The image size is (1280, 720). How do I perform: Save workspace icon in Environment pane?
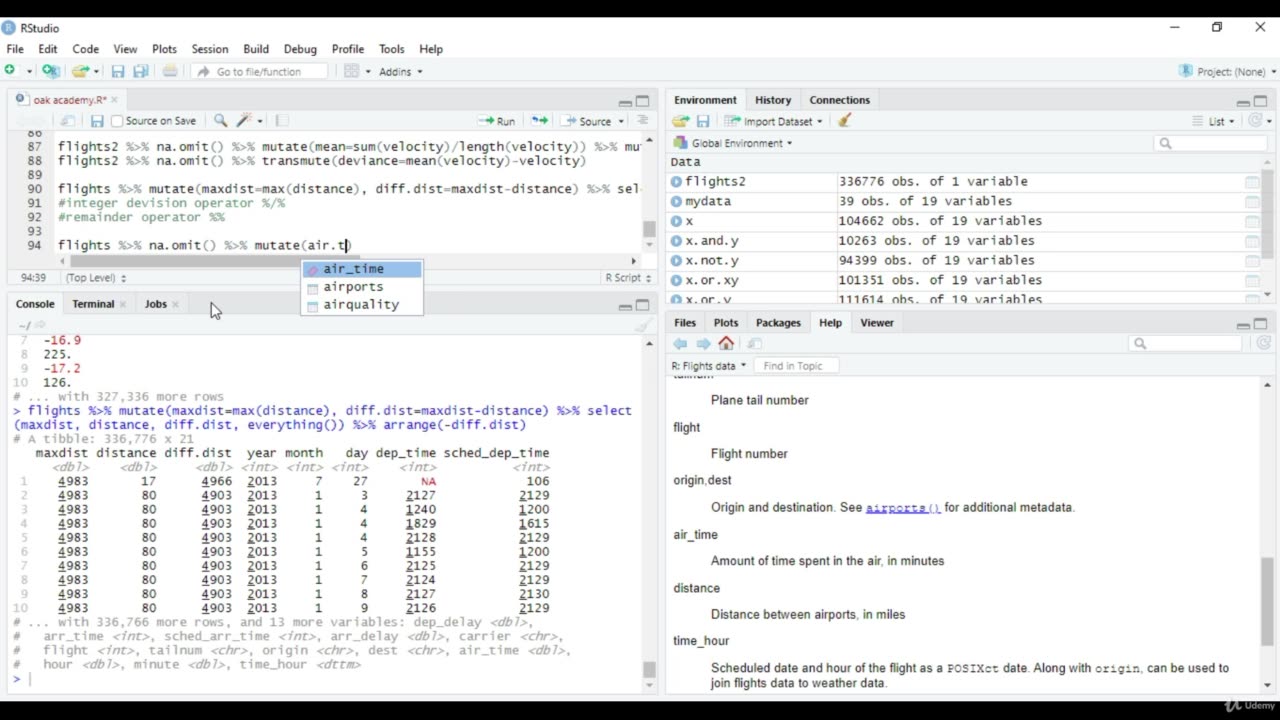703,121
